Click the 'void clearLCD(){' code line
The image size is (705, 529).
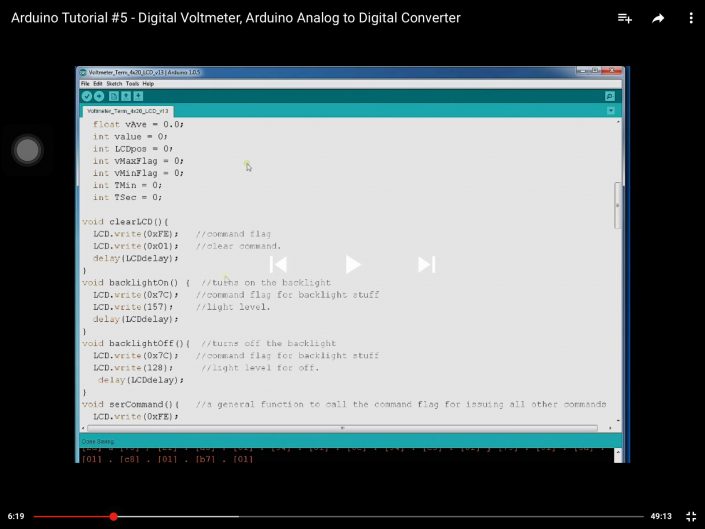pos(125,222)
